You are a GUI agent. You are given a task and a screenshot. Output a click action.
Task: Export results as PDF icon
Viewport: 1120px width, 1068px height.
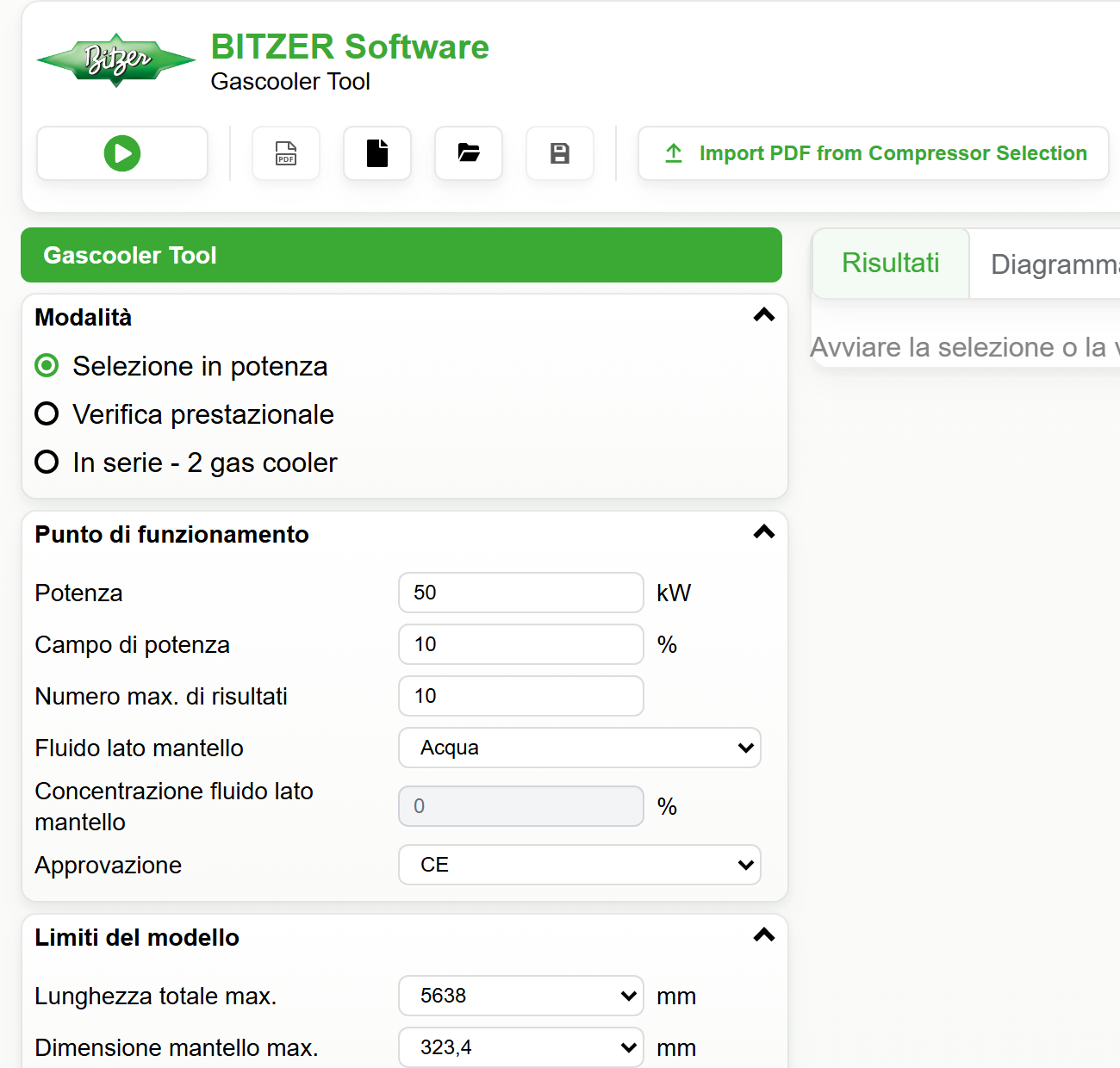click(286, 153)
